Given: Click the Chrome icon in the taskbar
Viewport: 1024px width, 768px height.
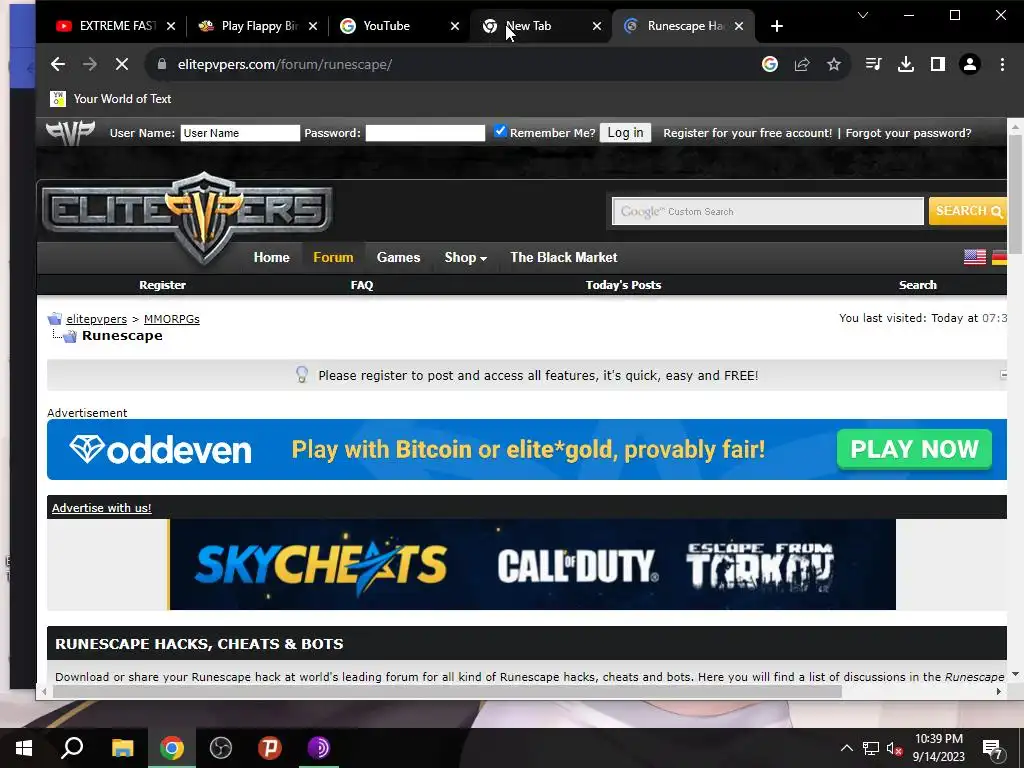Looking at the screenshot, I should [172, 748].
